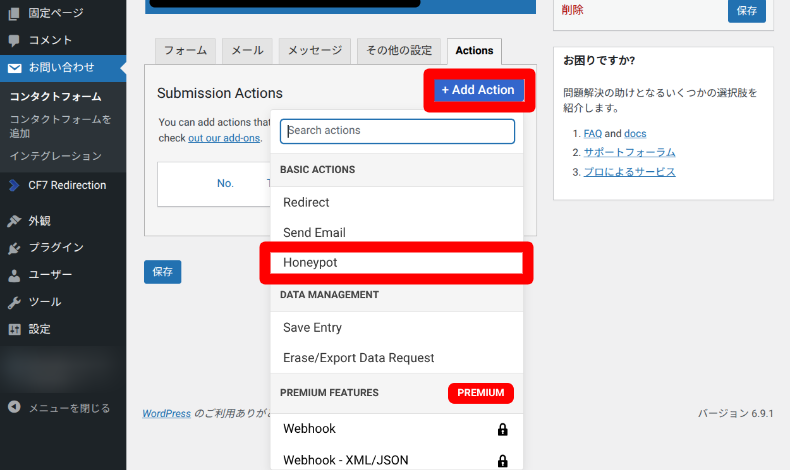
Task: Click the プラグイン plug icon
Action: [x=14, y=248]
